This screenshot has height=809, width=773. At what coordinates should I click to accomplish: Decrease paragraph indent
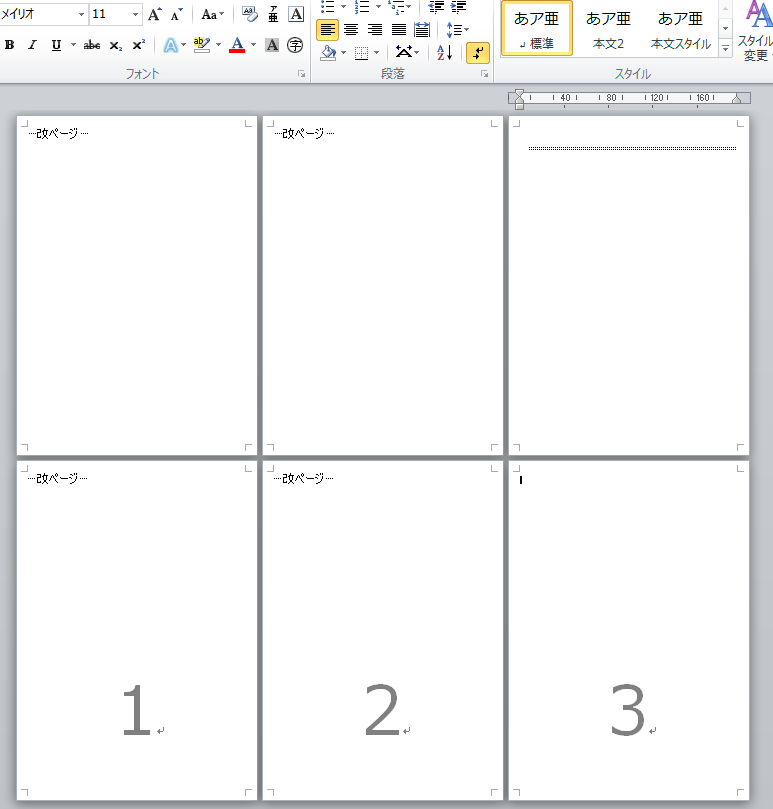pyautogui.click(x=437, y=7)
